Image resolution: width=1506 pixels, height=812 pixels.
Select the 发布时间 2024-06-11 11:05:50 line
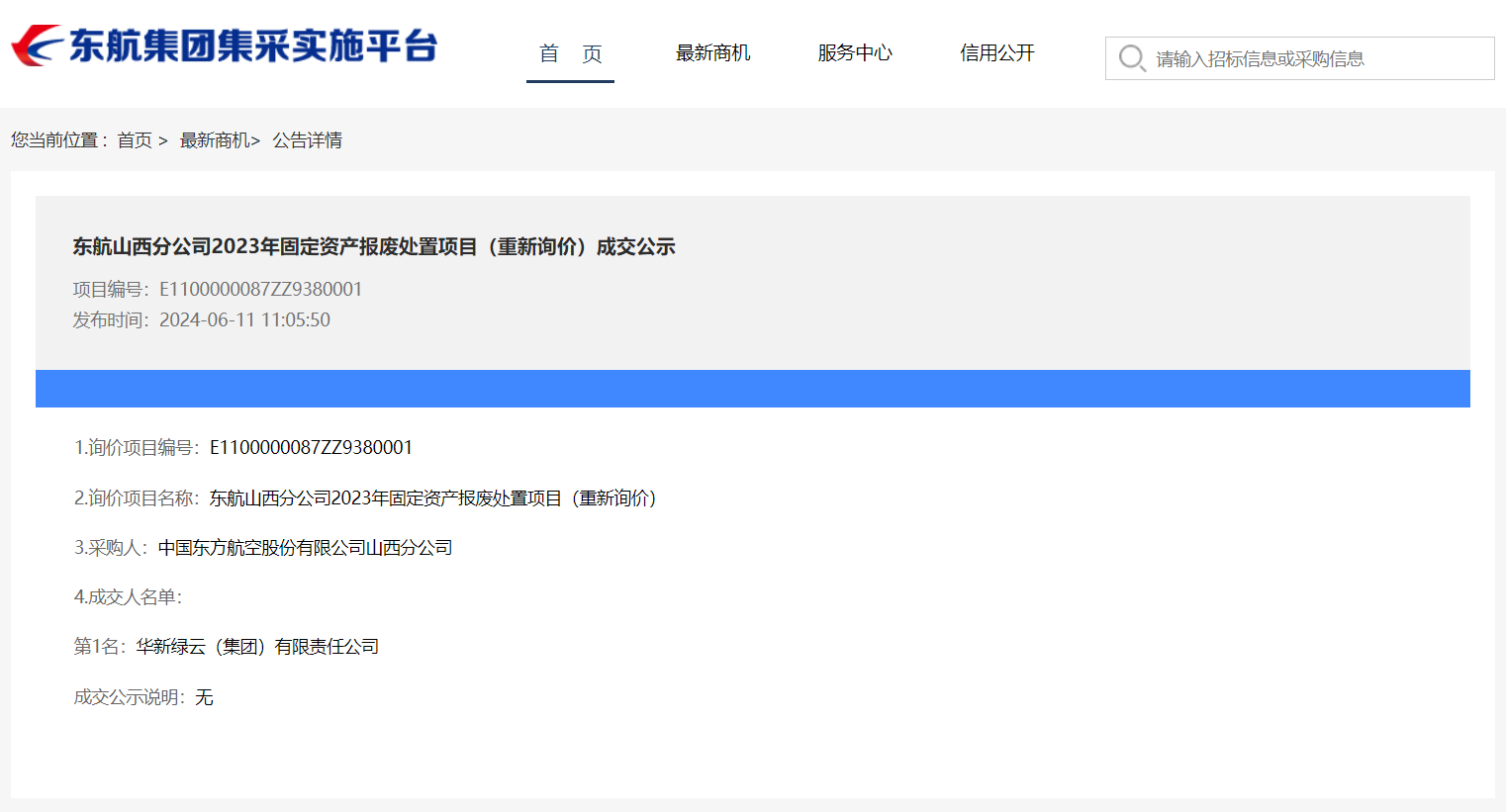(x=202, y=319)
